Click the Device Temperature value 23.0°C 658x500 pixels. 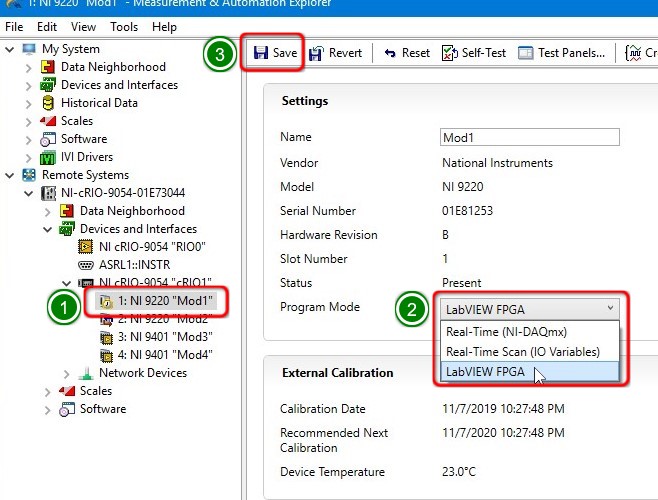click(x=459, y=472)
